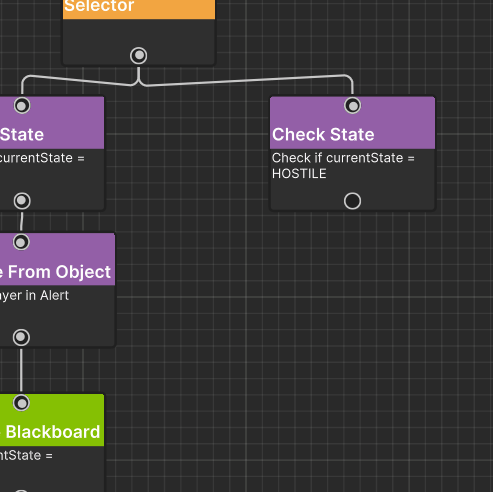Click input port of HOSTILE Check State node
The height and width of the screenshot is (492, 493).
352,106
